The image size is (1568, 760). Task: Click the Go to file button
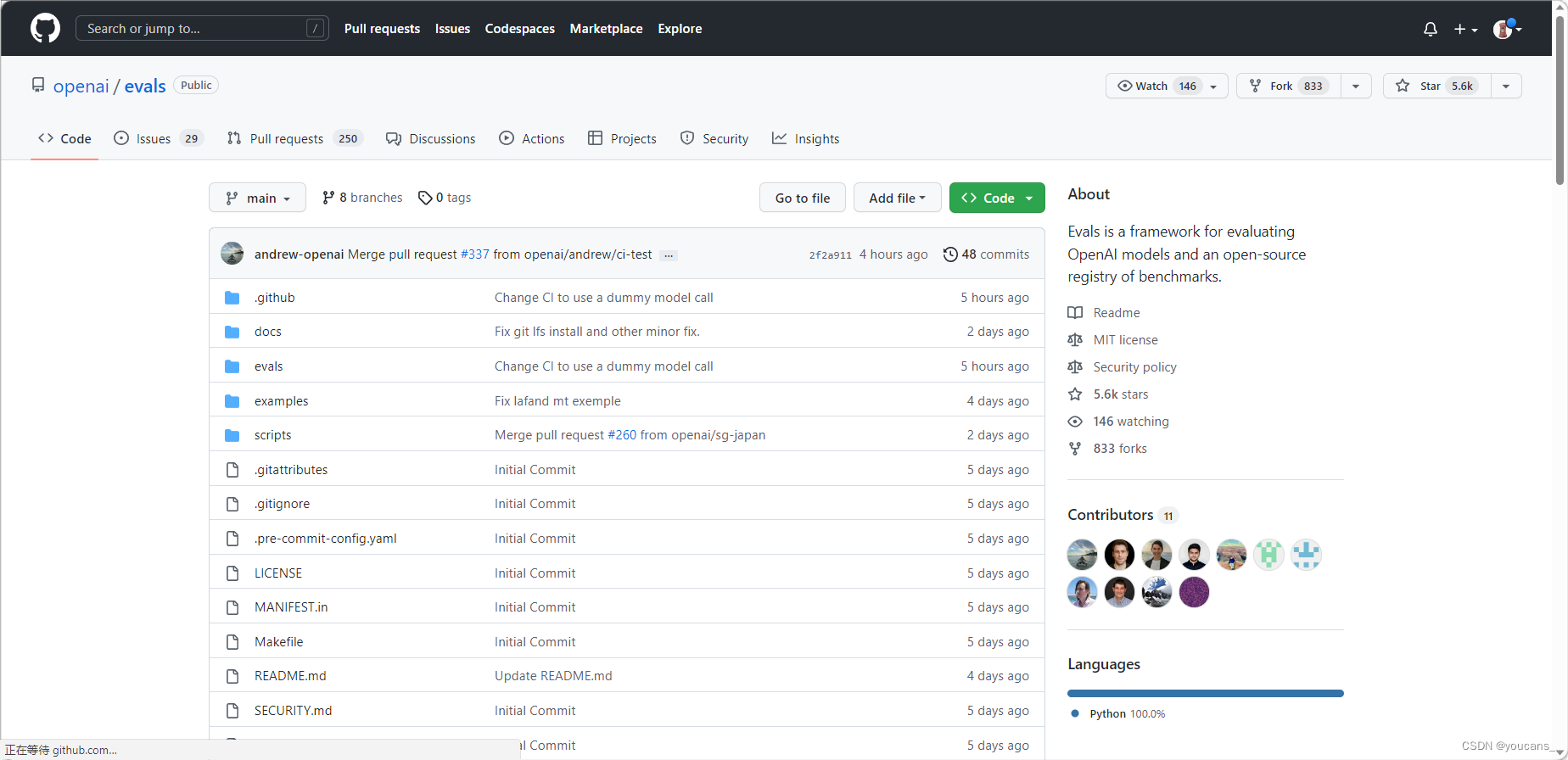803,198
